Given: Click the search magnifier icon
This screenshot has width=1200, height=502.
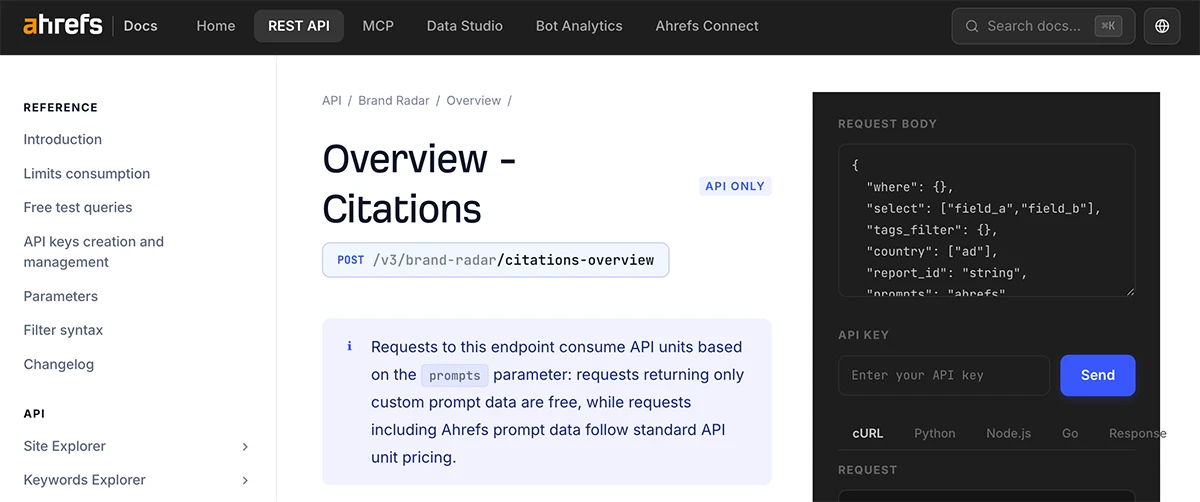Looking at the screenshot, I should click(971, 26).
